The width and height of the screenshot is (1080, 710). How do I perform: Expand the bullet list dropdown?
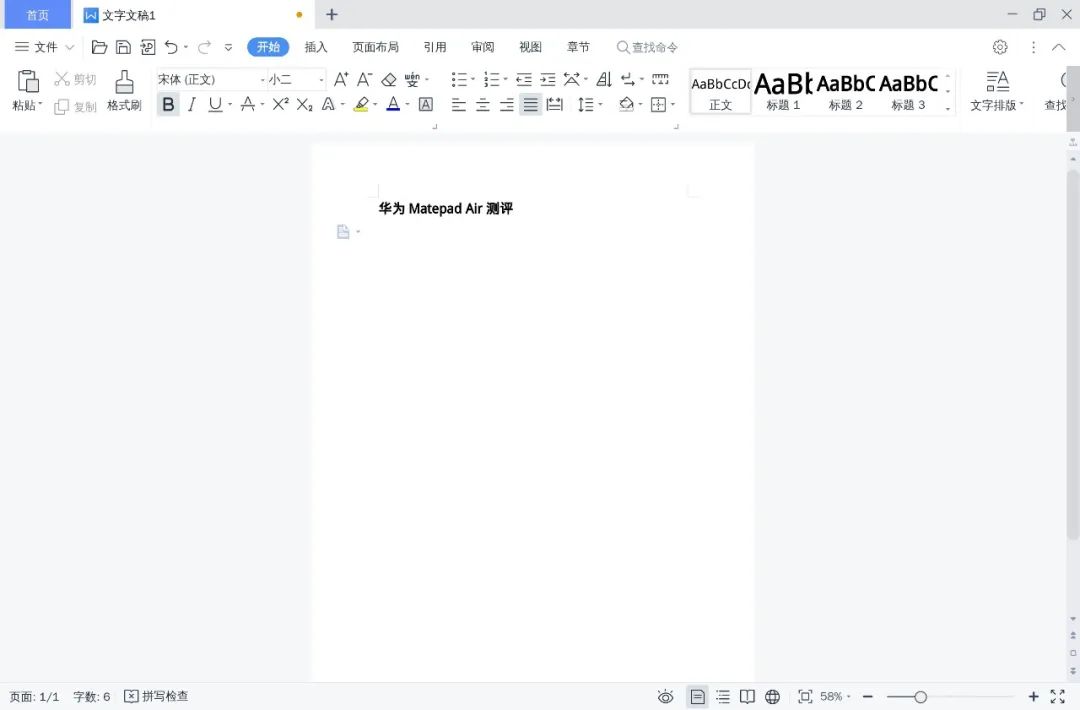point(473,79)
